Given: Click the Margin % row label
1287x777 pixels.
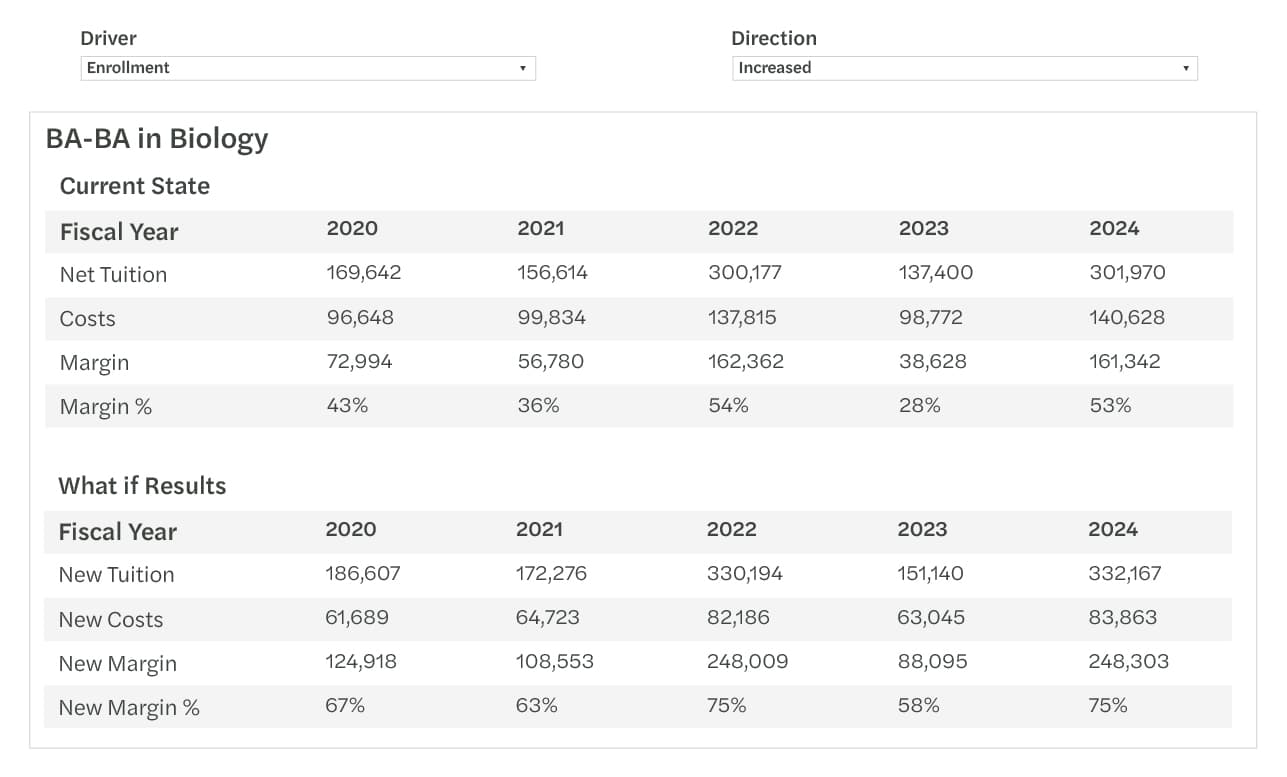Looking at the screenshot, I should [105, 406].
